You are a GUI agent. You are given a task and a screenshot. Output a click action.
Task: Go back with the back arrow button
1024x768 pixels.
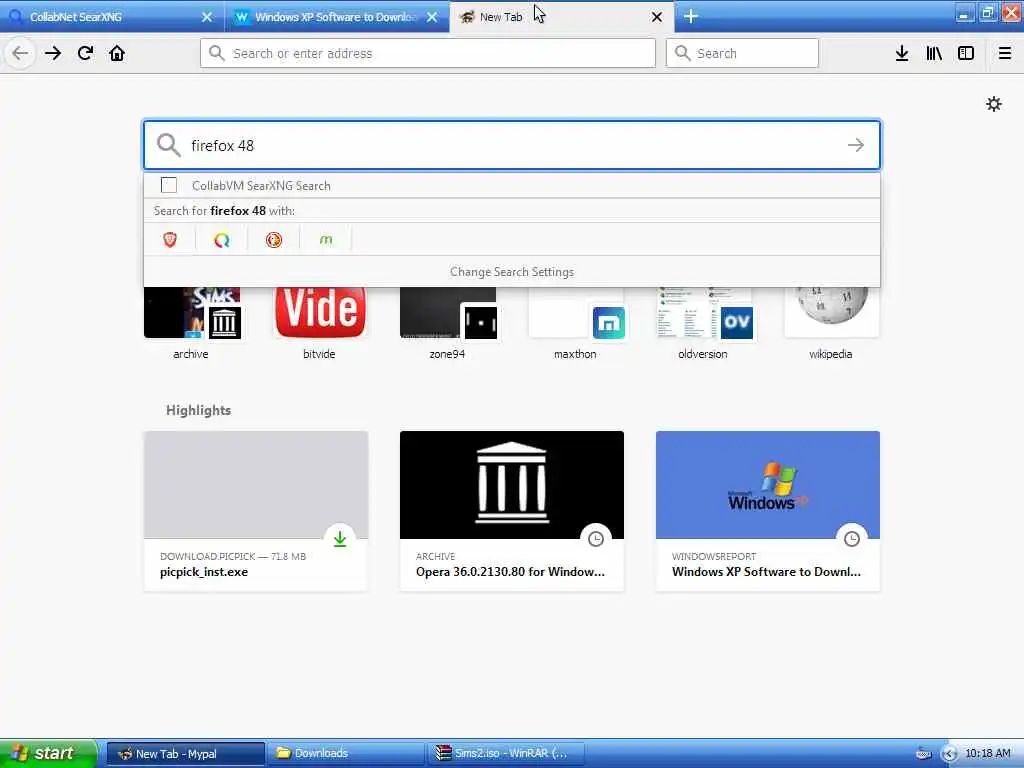(20, 53)
